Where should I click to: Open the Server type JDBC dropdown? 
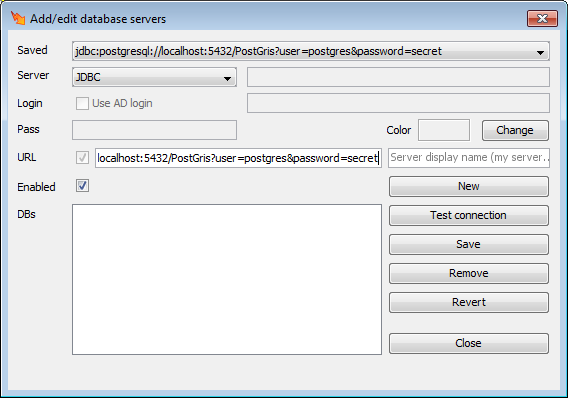(154, 77)
